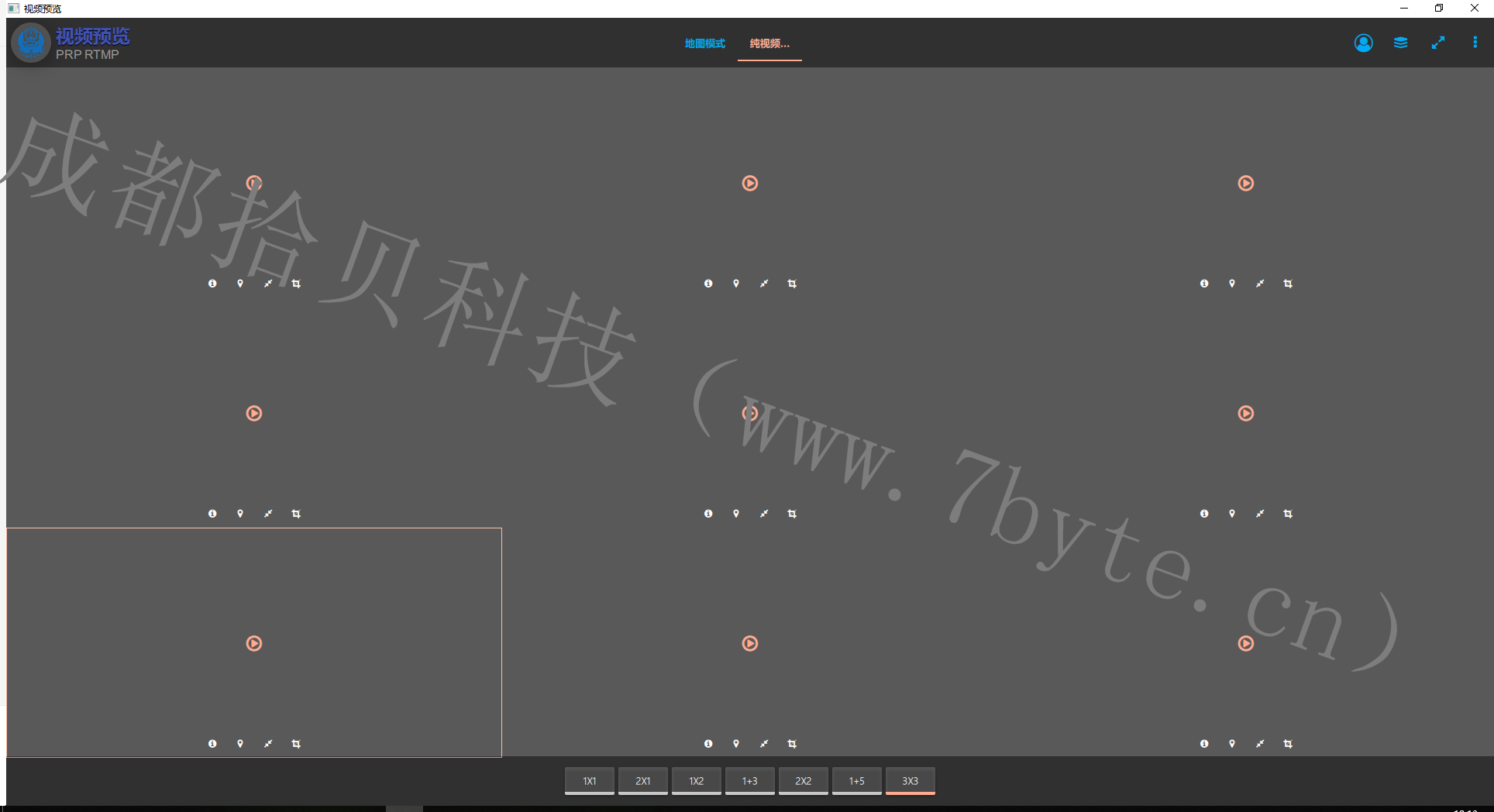The image size is (1494, 812).
Task: Play video in bottom-center cell
Action: (750, 643)
